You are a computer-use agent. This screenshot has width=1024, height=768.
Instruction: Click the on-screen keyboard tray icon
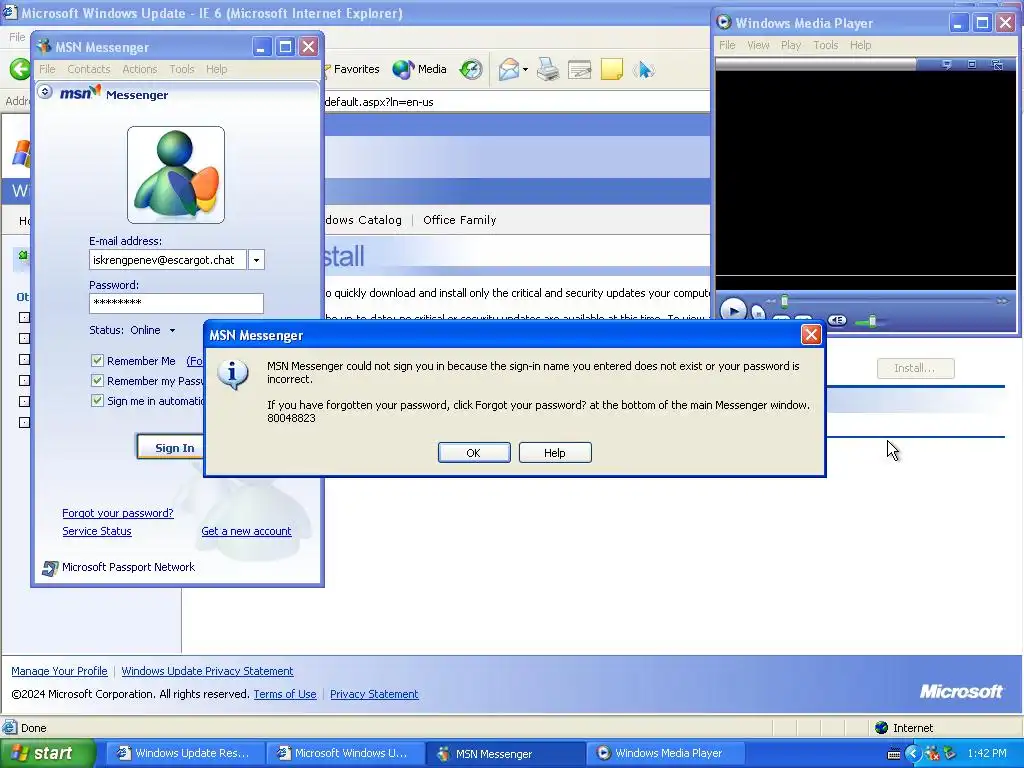(893, 754)
